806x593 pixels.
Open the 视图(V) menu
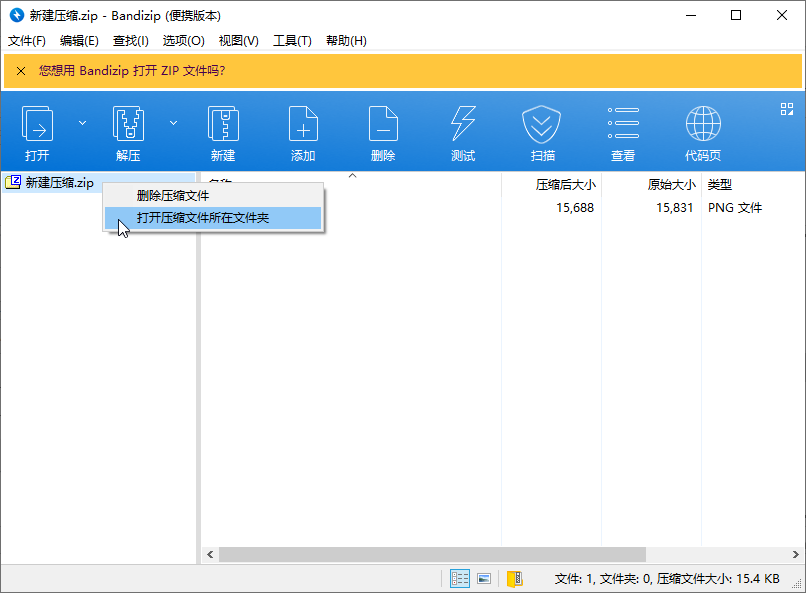(x=239, y=41)
